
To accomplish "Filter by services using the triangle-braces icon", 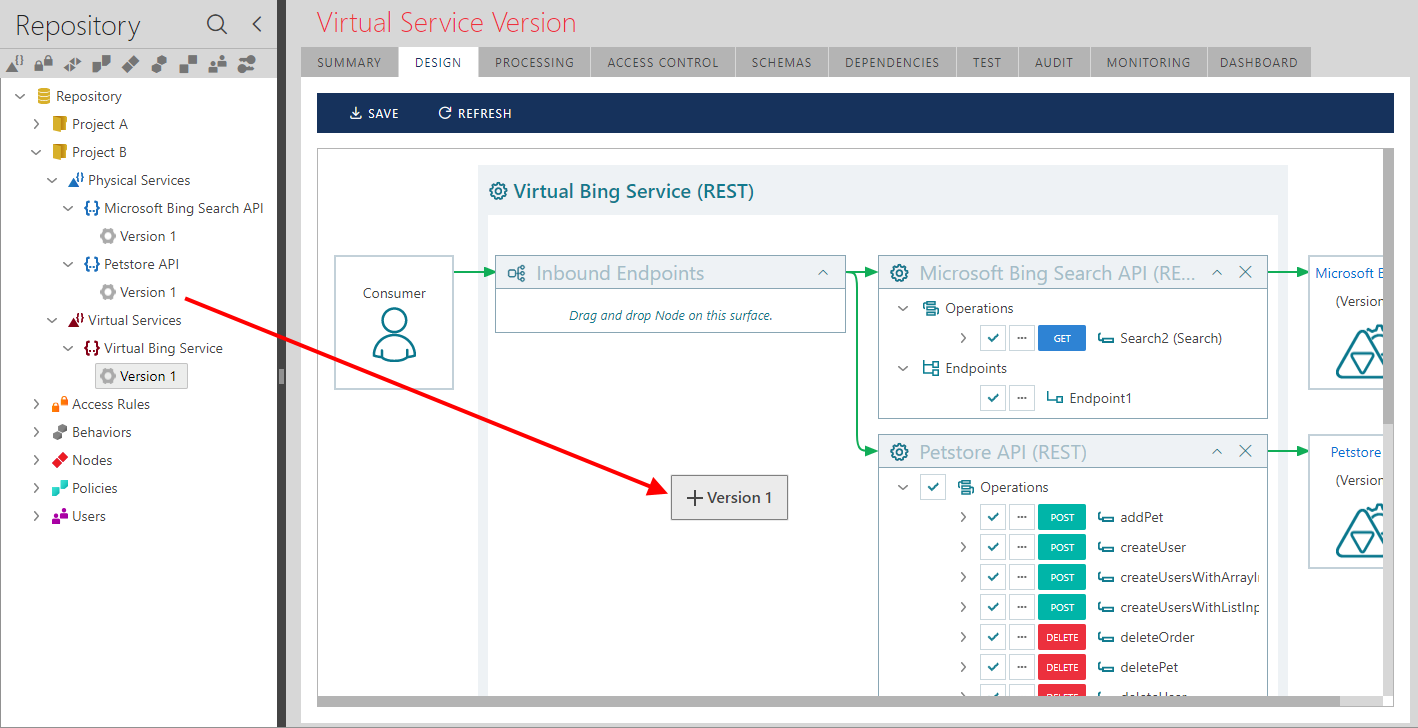I will [16, 63].
